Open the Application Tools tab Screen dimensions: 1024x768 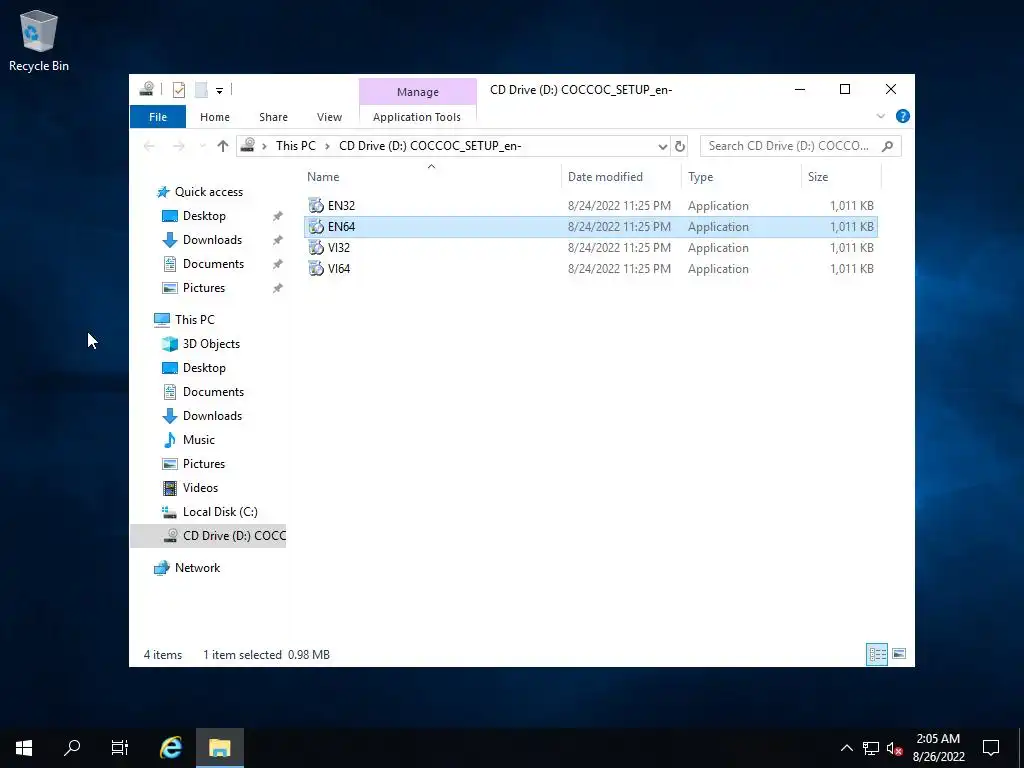[417, 117]
